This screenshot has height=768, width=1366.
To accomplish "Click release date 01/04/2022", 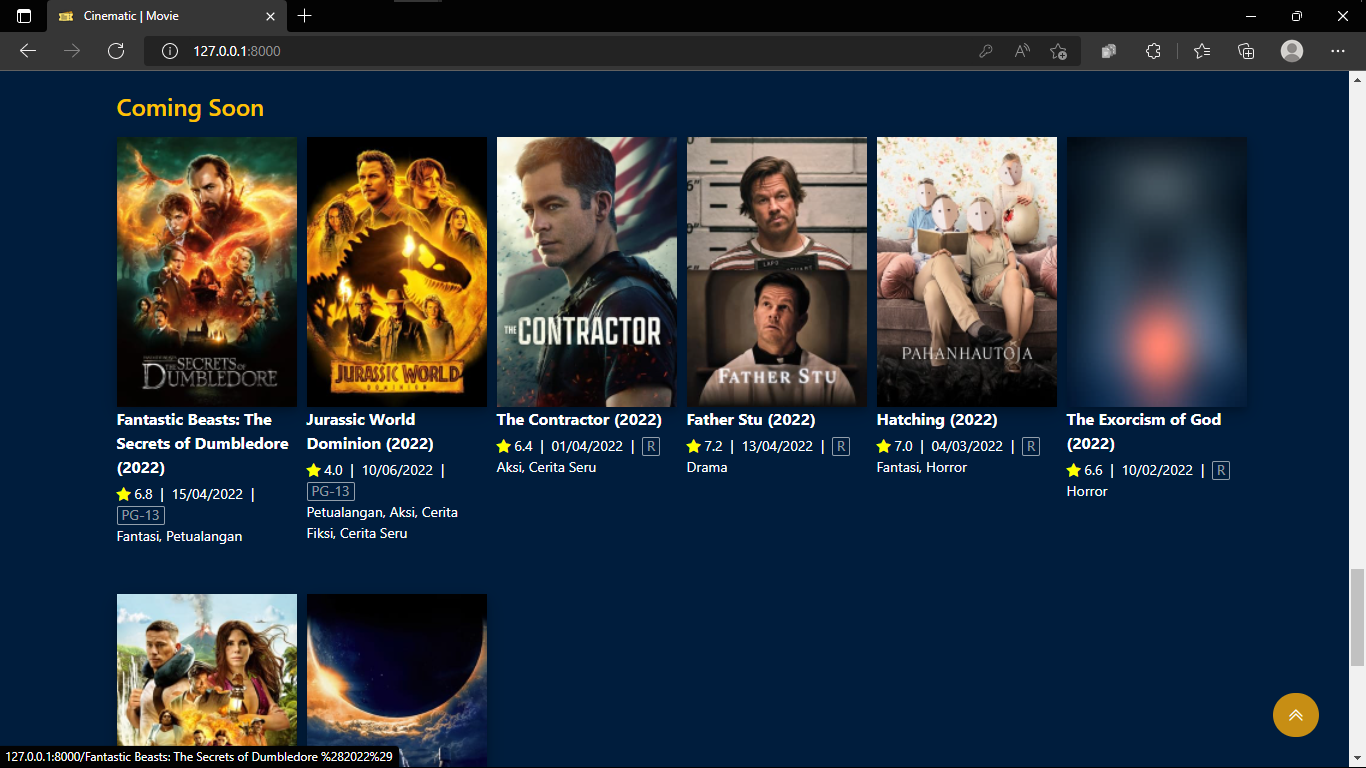I will tap(587, 446).
